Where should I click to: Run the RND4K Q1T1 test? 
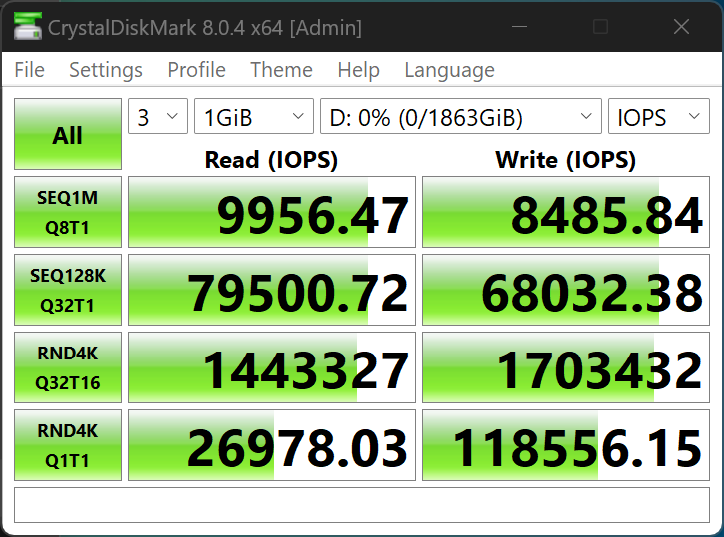pyautogui.click(x=68, y=445)
